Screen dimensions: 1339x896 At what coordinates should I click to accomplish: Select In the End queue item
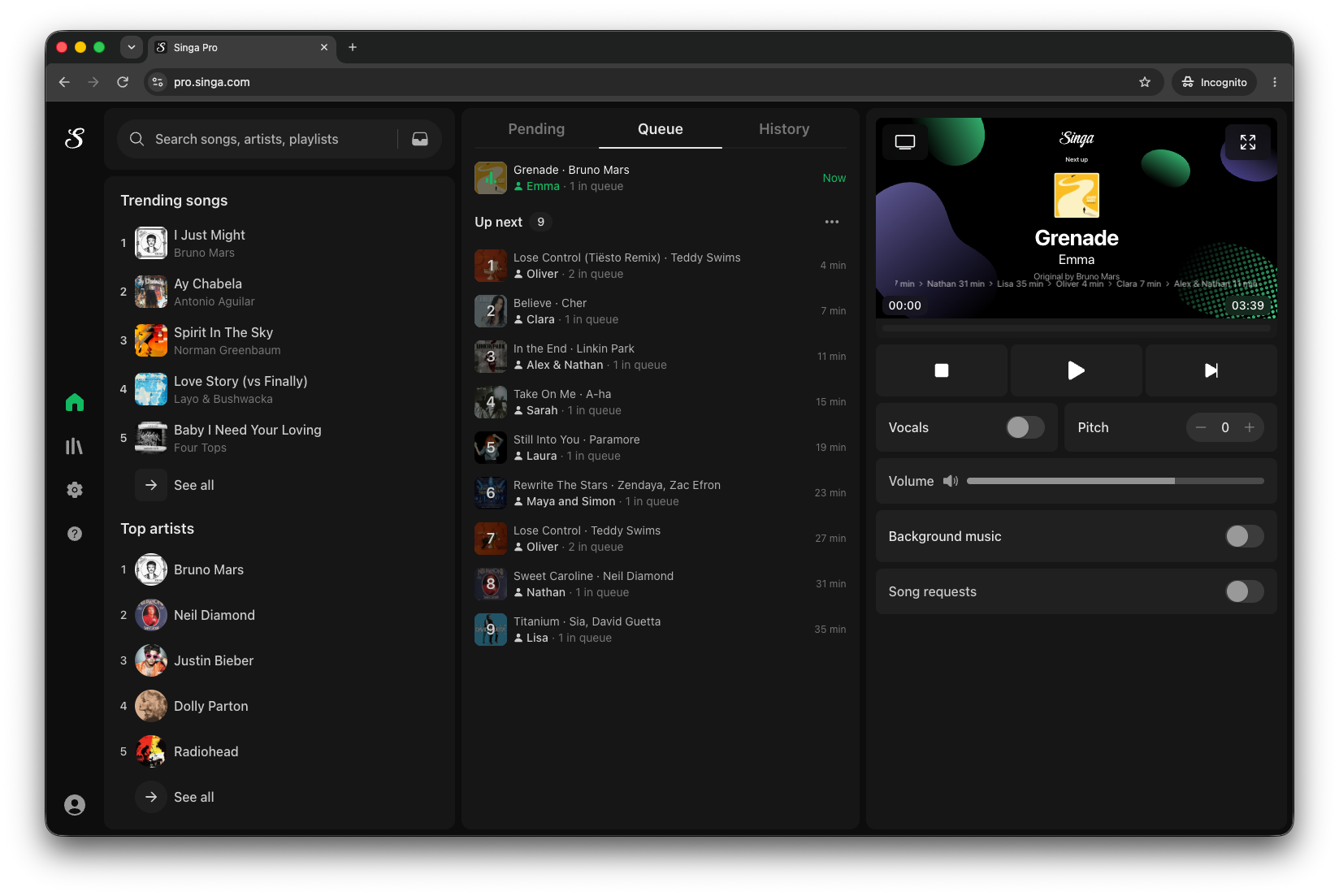point(661,357)
